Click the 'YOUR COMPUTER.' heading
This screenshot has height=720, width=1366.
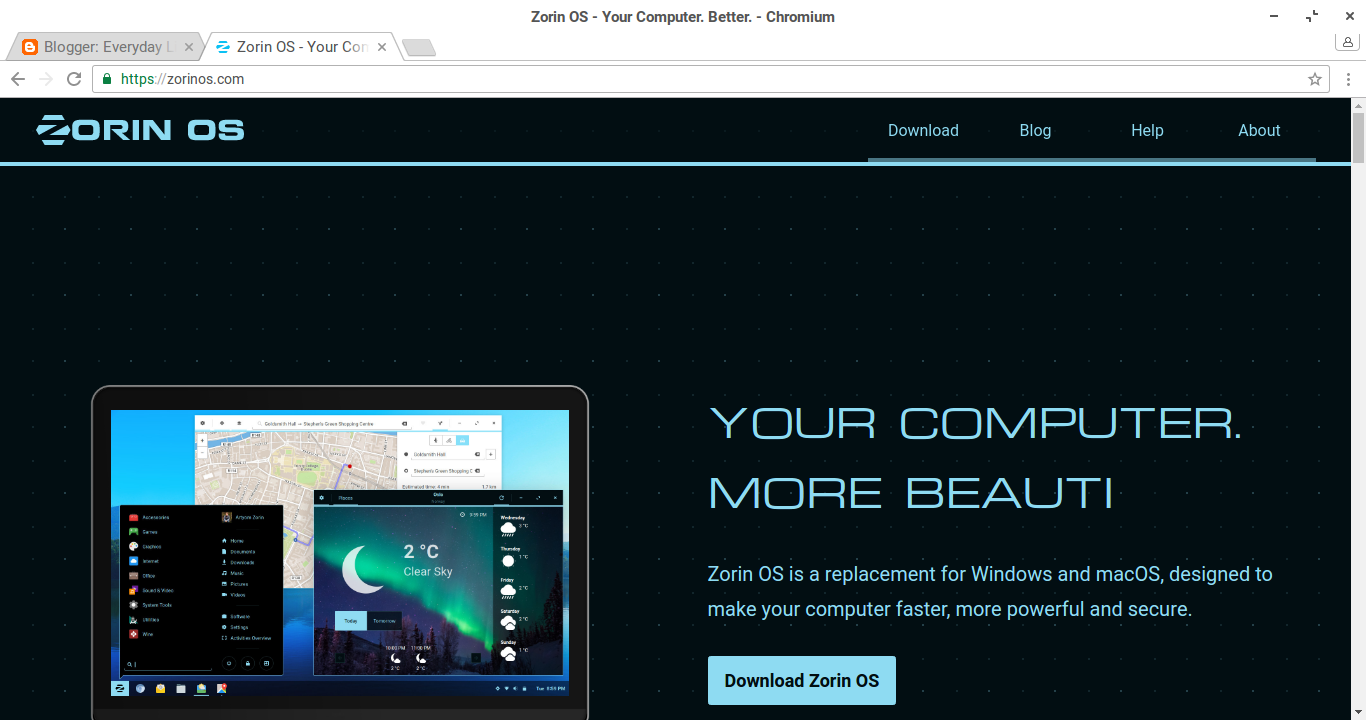tap(976, 424)
